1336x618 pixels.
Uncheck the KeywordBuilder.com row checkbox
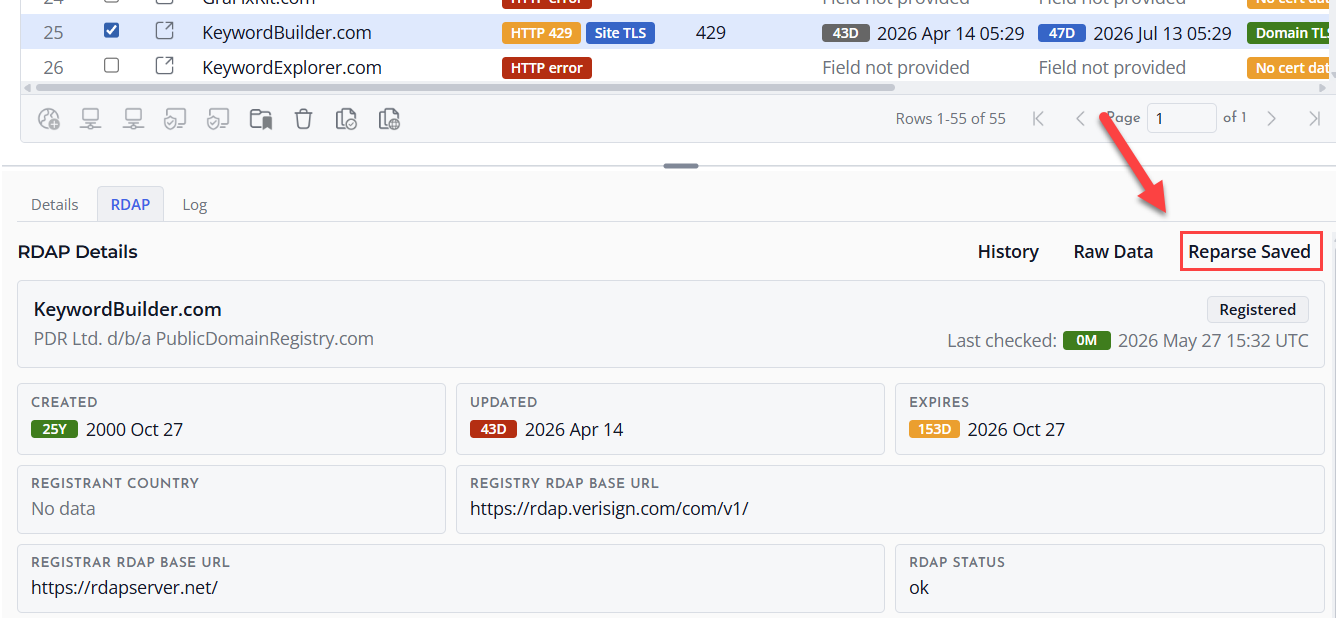[111, 31]
